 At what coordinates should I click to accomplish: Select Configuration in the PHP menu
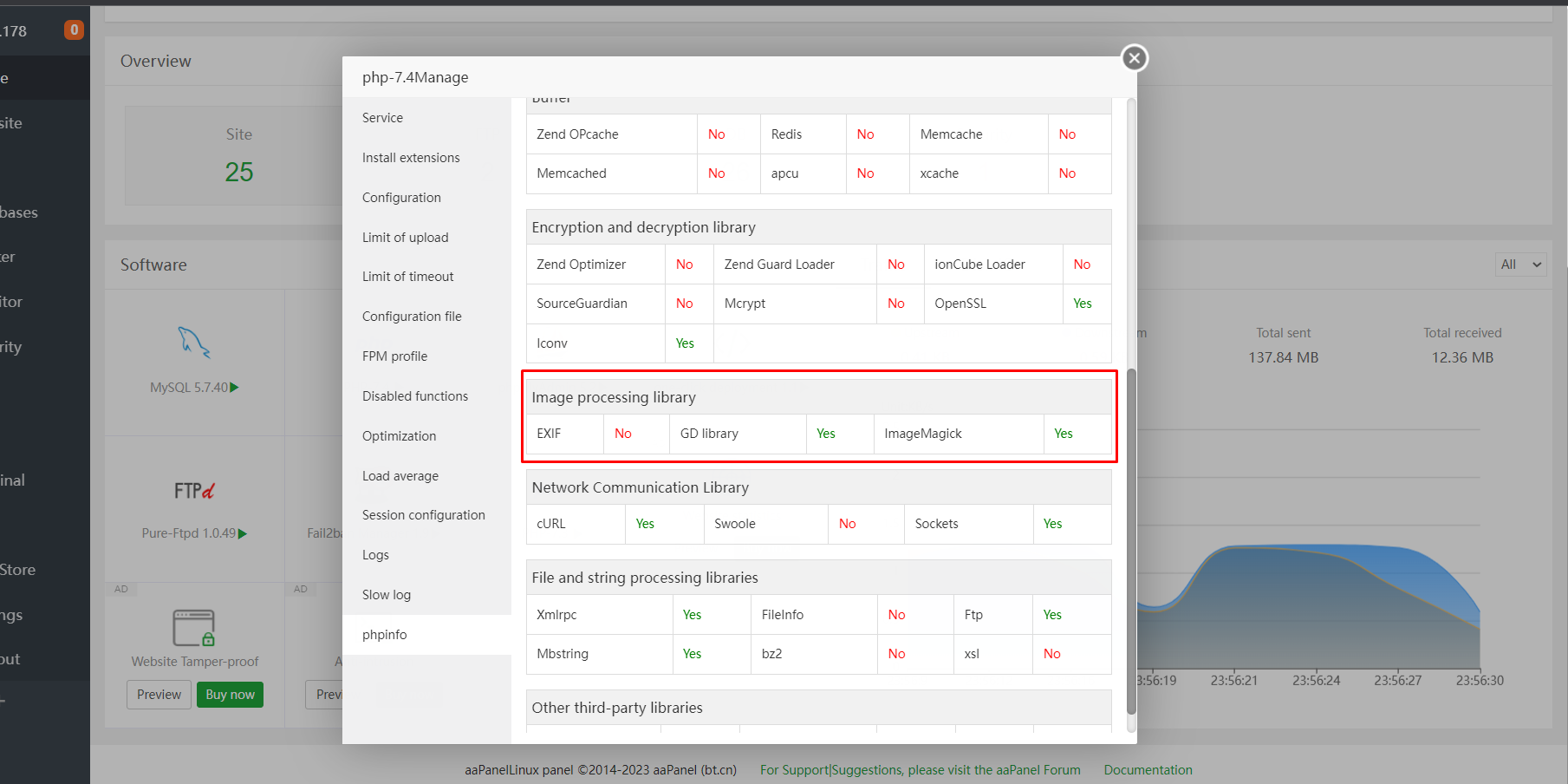pos(426,198)
